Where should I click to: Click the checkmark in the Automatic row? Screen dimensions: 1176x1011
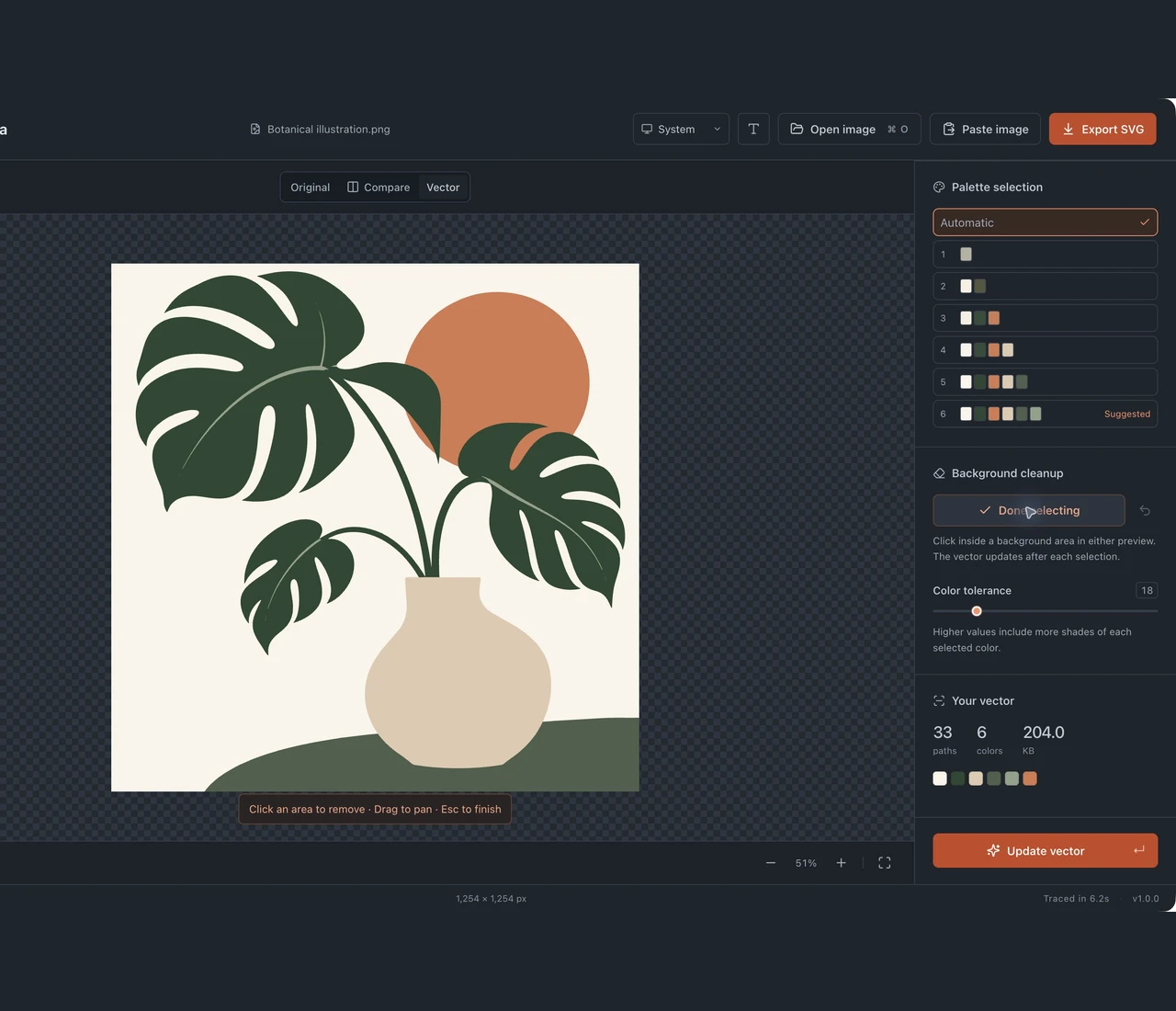coord(1145,222)
